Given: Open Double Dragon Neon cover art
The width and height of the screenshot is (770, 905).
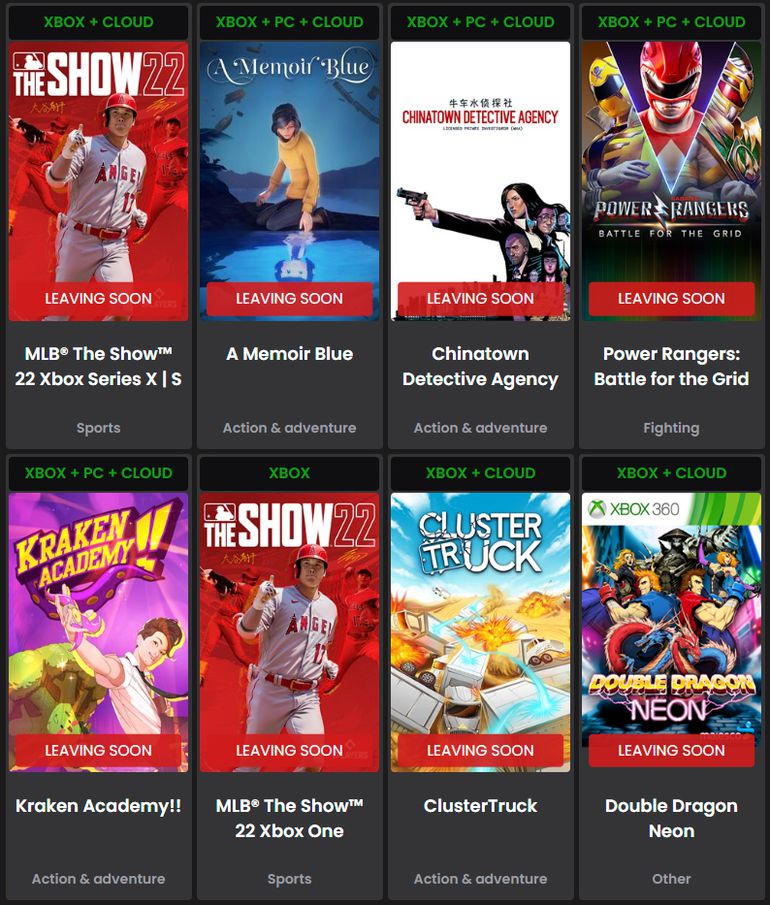Looking at the screenshot, I should click(671, 632).
